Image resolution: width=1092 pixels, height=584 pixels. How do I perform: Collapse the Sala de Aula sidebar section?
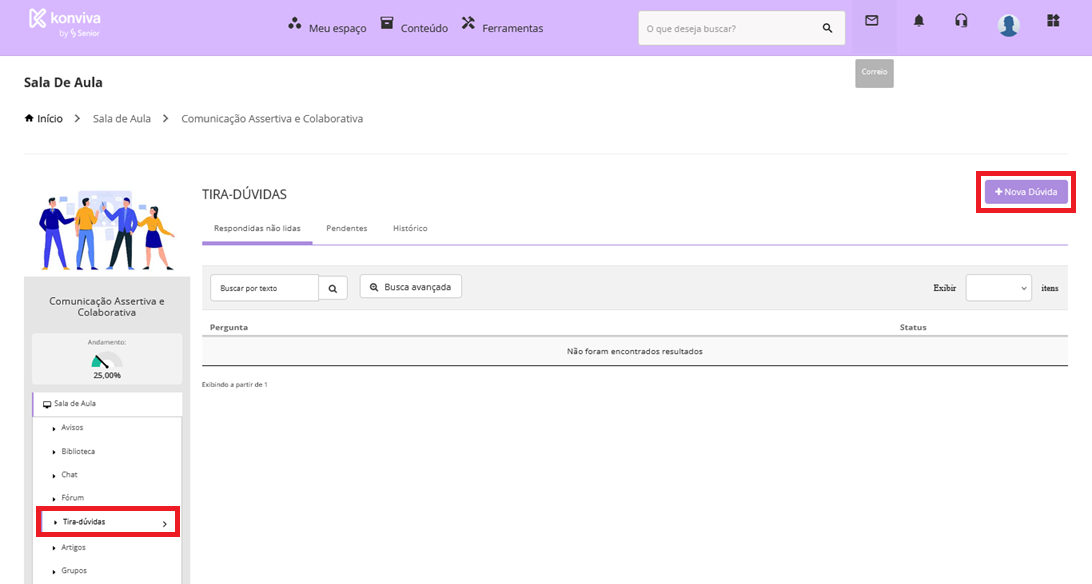click(x=75, y=404)
